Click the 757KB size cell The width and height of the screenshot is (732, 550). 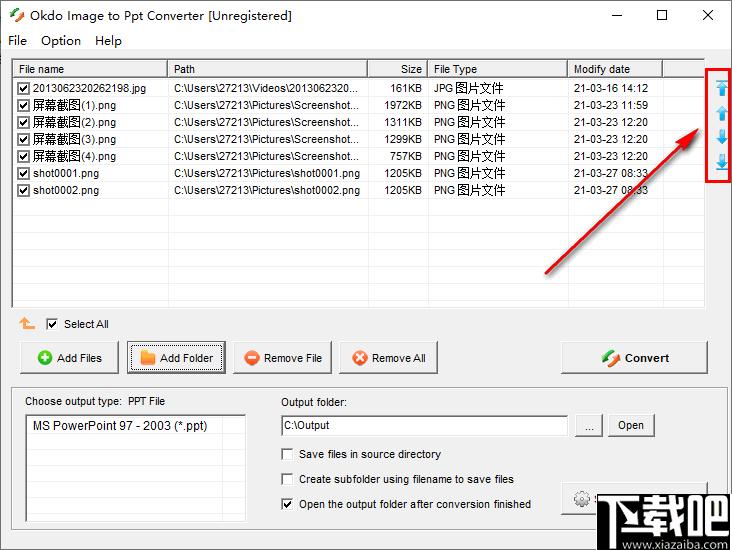coord(406,156)
